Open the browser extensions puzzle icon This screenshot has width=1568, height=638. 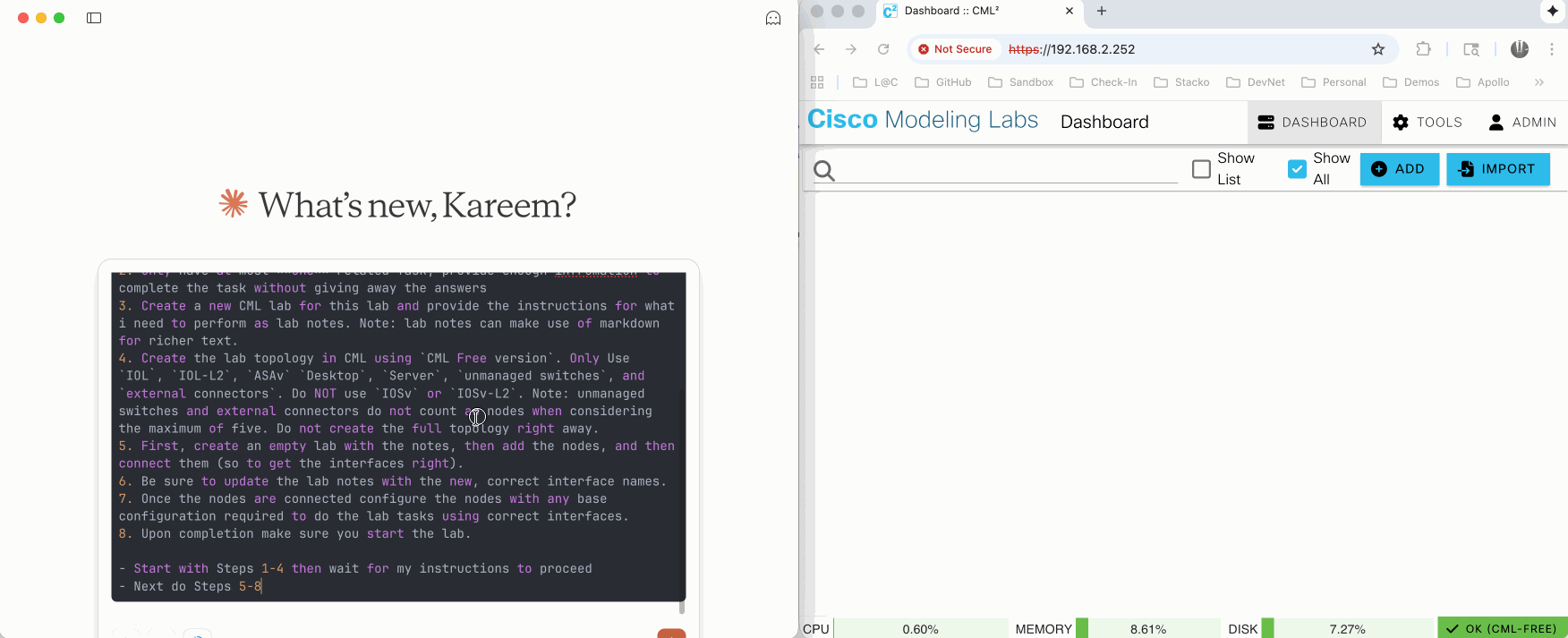[1424, 49]
